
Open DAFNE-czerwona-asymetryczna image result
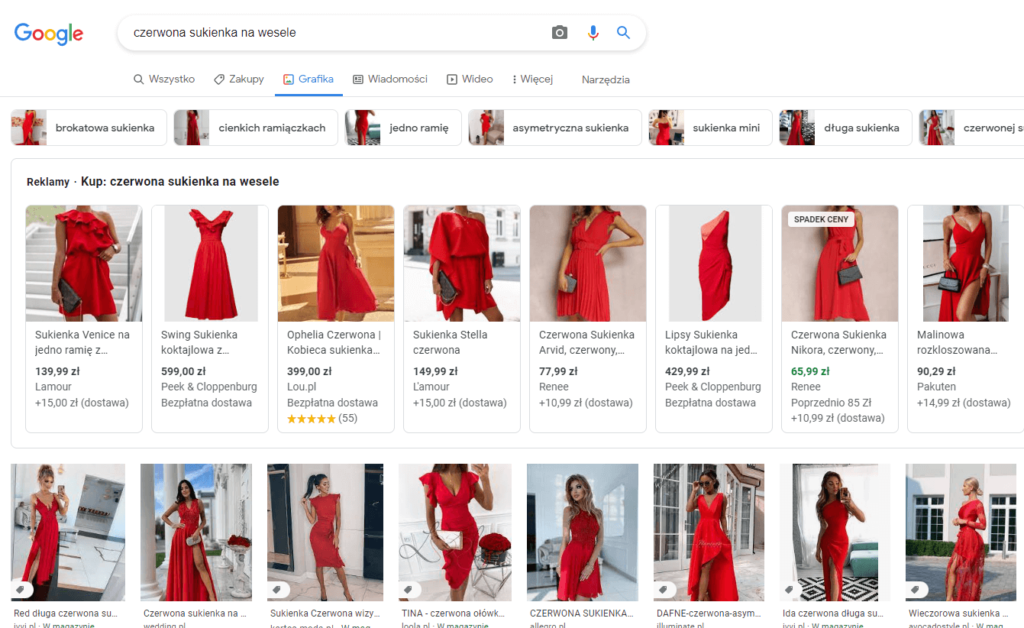709,532
